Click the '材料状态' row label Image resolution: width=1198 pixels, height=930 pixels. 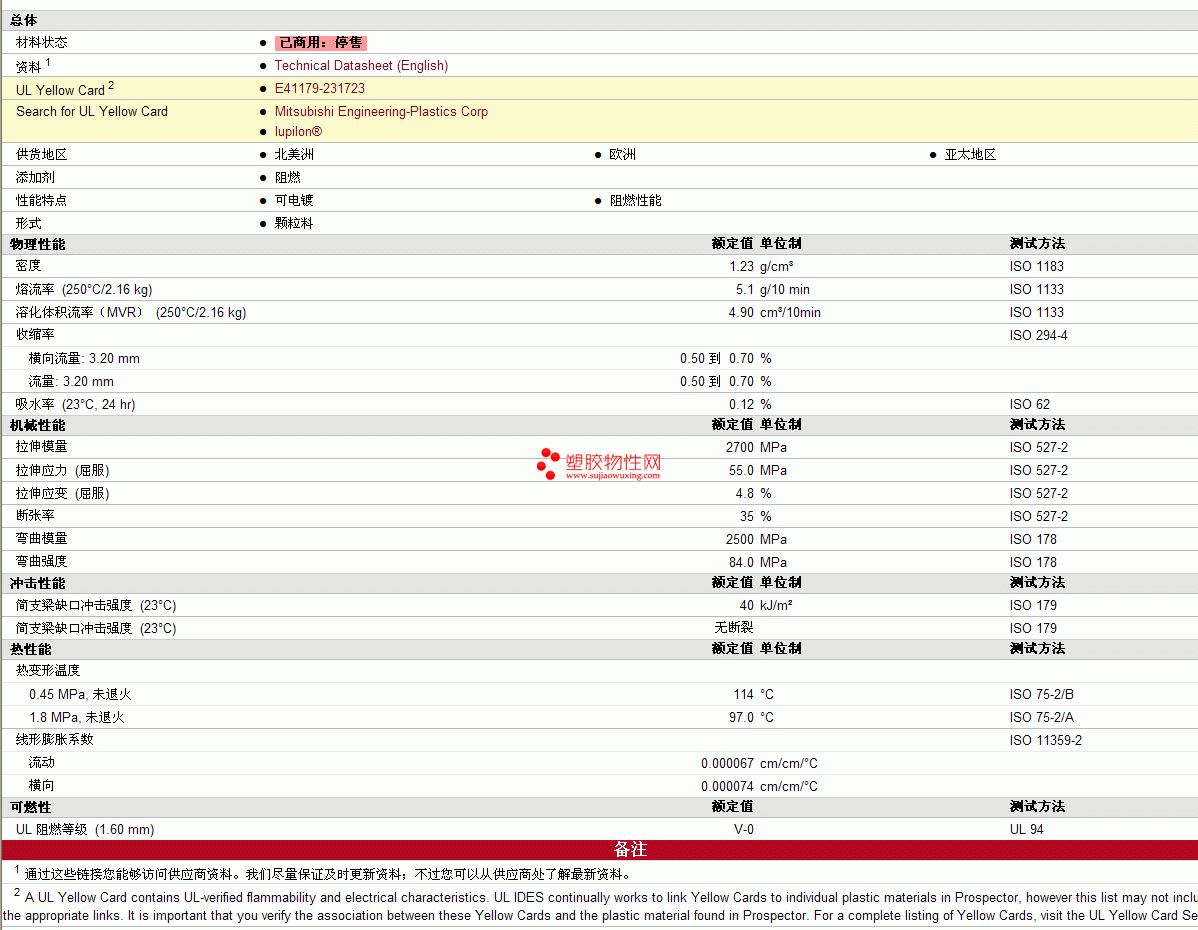pyautogui.click(x=41, y=43)
